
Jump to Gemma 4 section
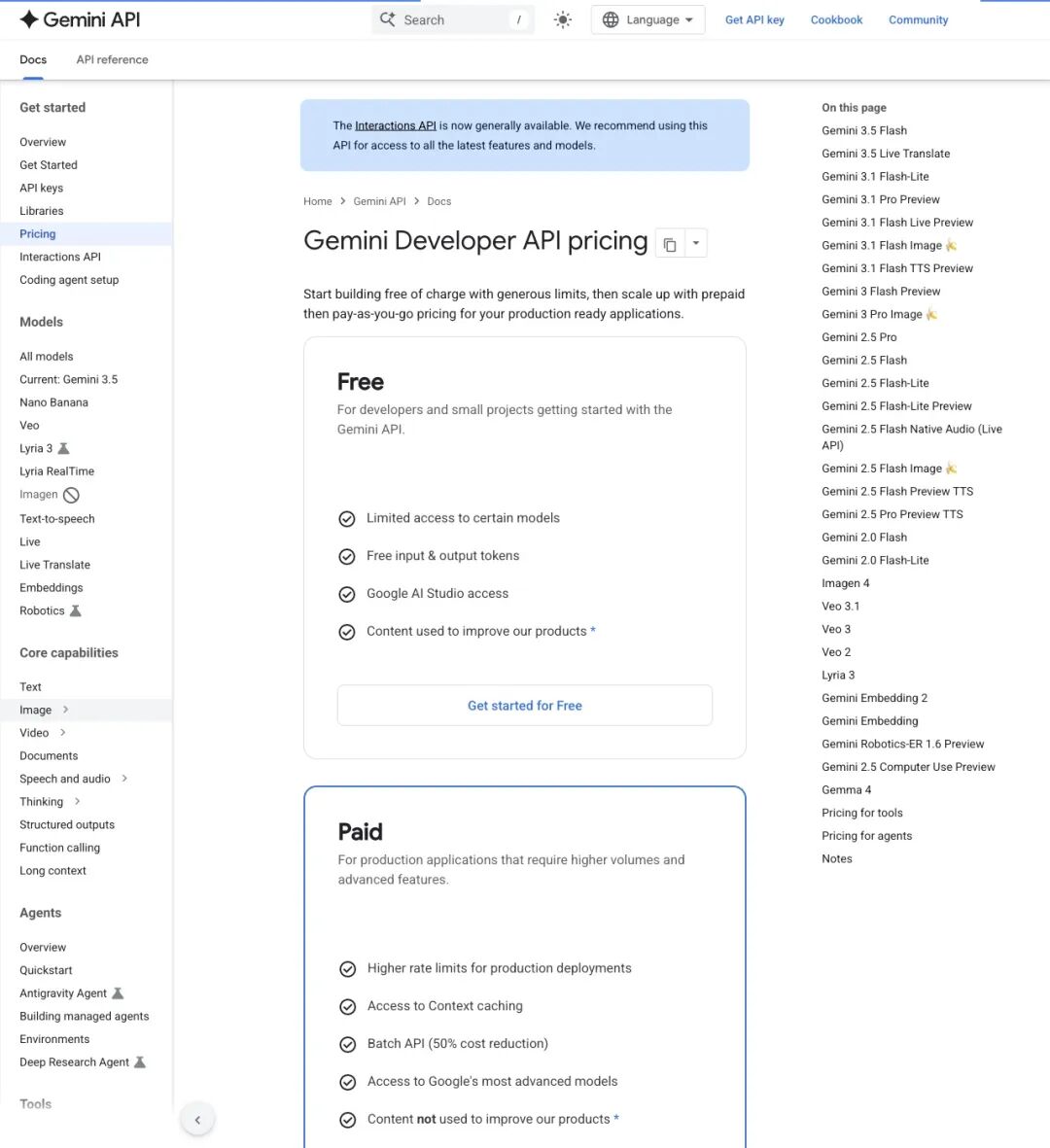click(x=847, y=790)
